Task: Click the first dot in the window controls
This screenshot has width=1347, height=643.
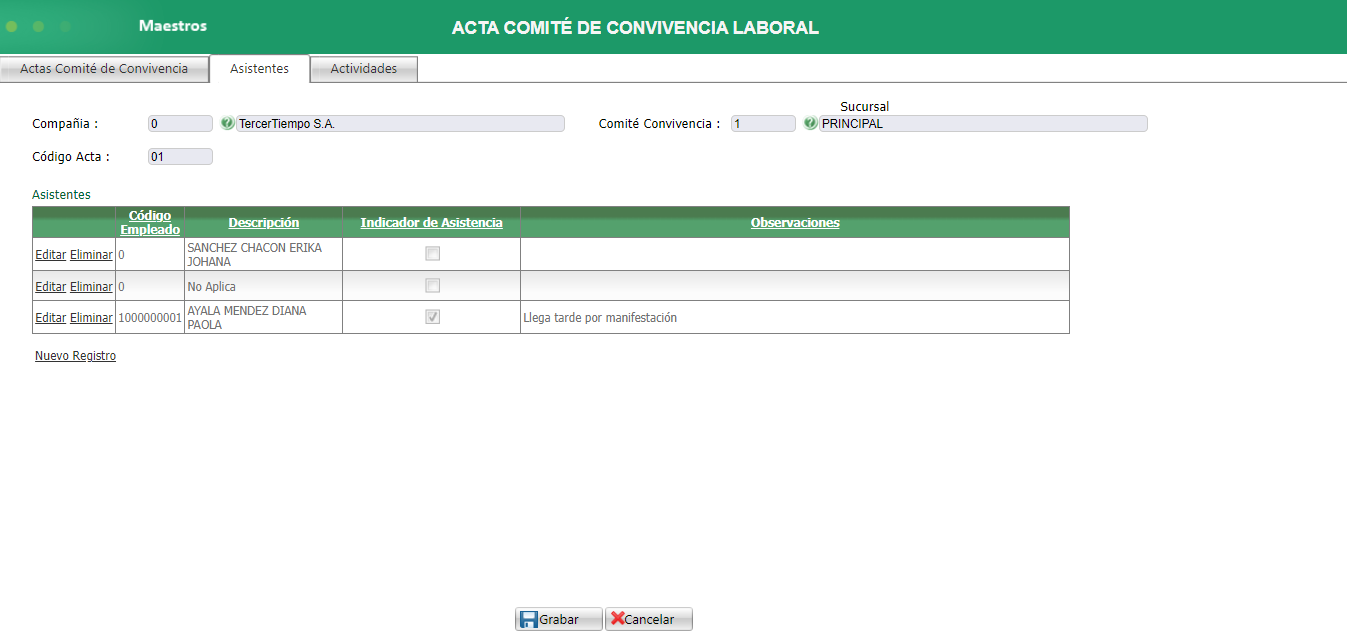Action: point(11,27)
